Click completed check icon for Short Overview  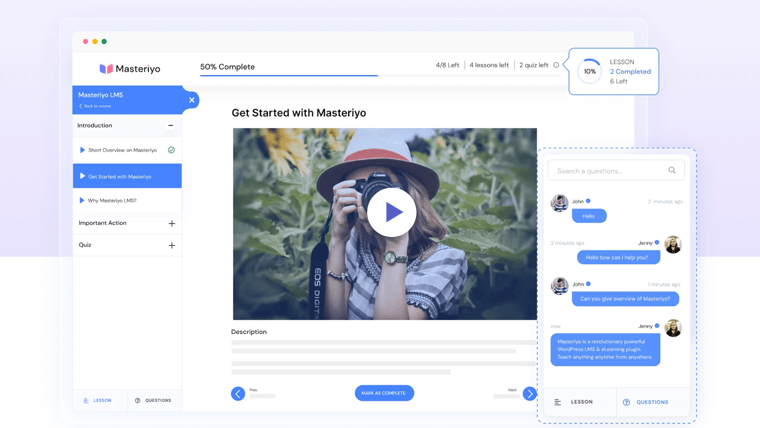(x=171, y=150)
